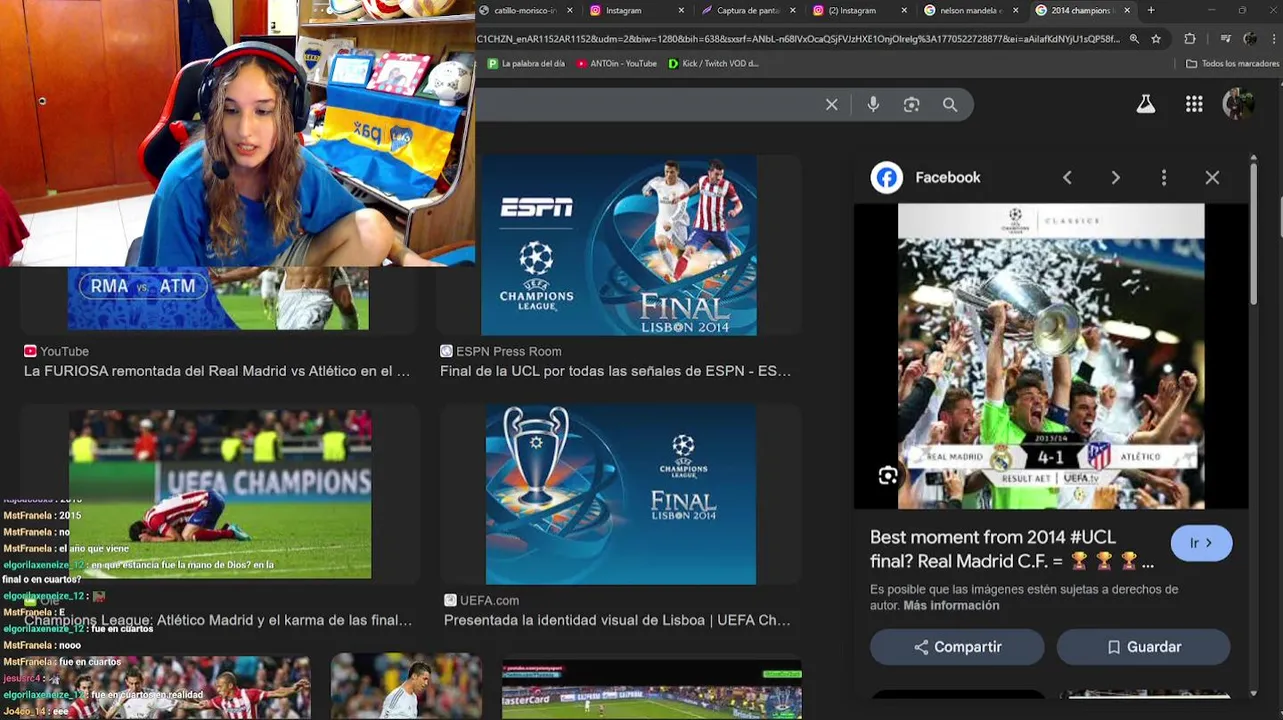Open the Todos los marcadores folder

(x=1232, y=63)
